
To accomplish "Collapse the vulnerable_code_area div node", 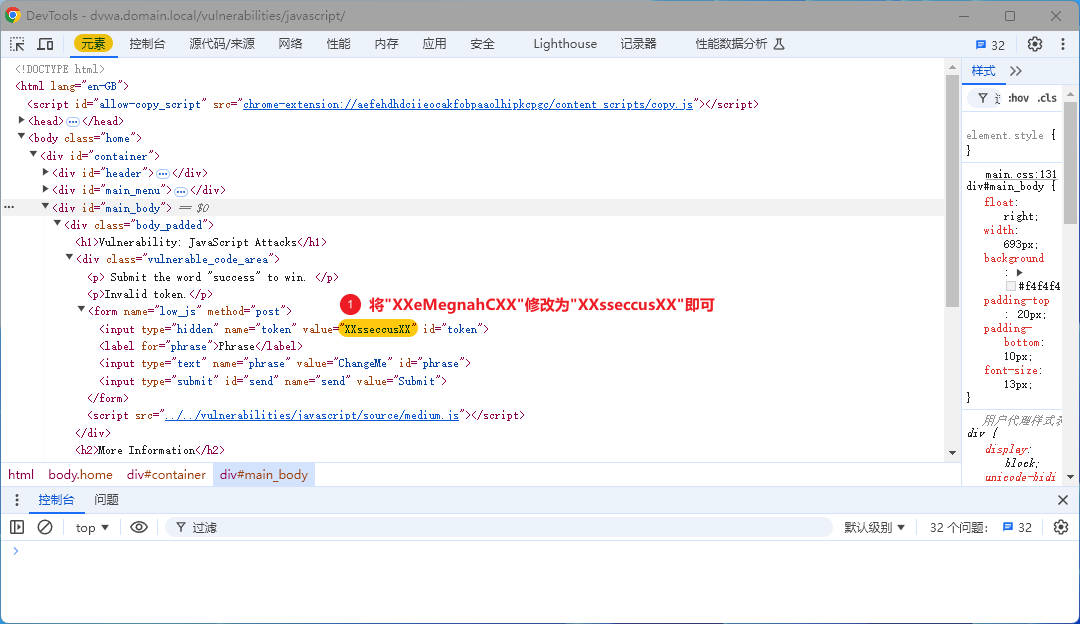I will pos(69,258).
